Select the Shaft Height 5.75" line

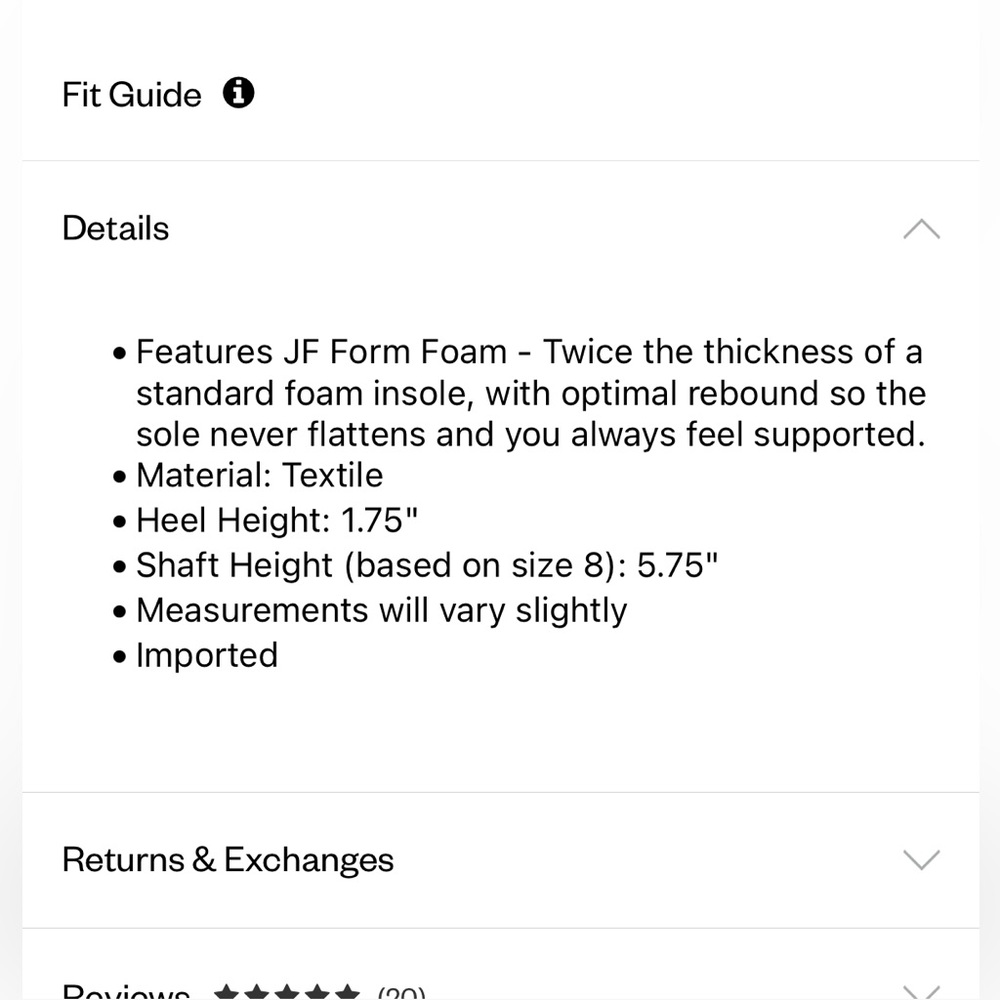click(x=427, y=565)
